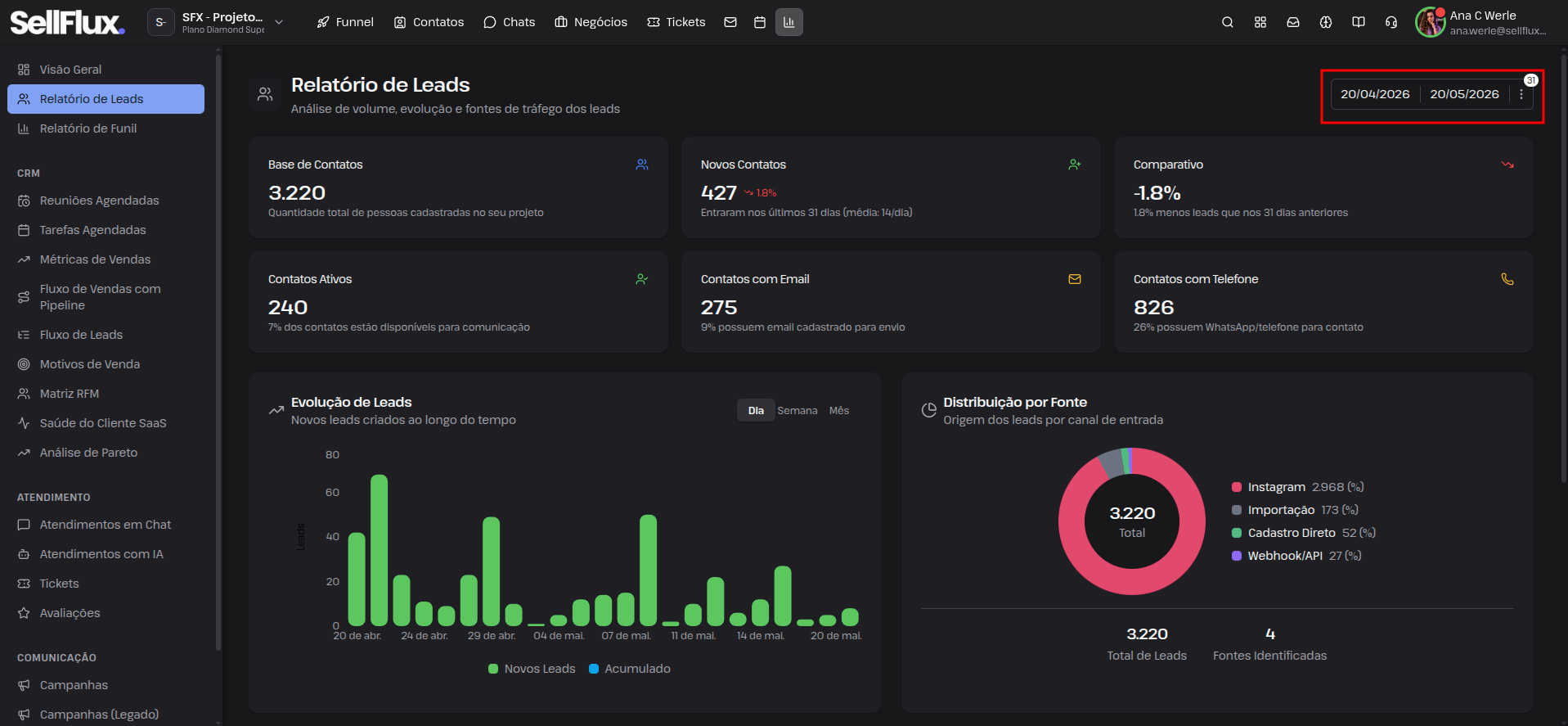Open the headset support icon
Viewport: 1568px width, 726px height.
(1391, 22)
